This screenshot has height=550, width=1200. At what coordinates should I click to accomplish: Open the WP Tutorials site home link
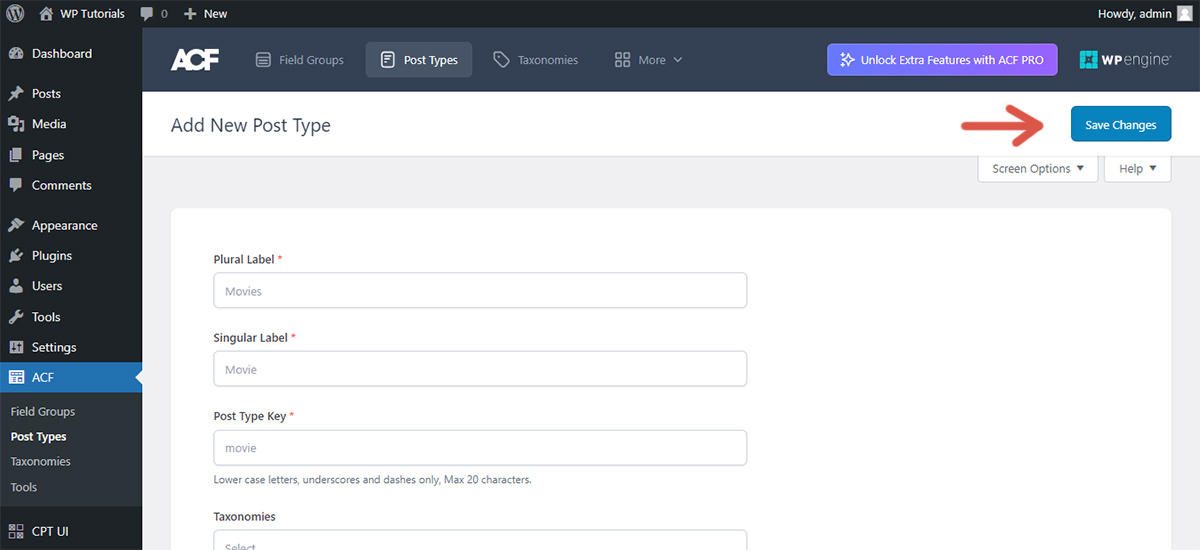tap(81, 14)
